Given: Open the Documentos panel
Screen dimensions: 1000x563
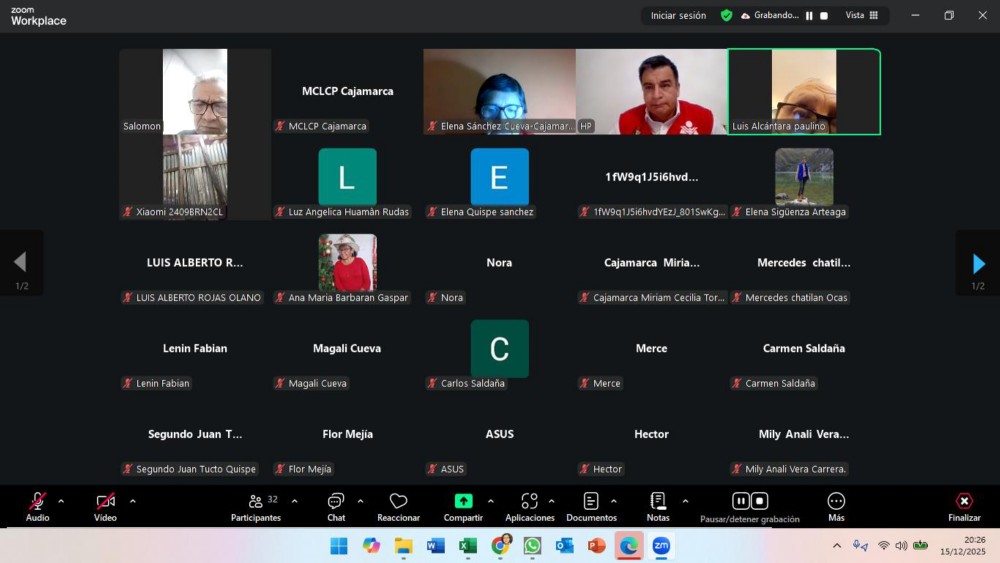Looking at the screenshot, I should [591, 502].
